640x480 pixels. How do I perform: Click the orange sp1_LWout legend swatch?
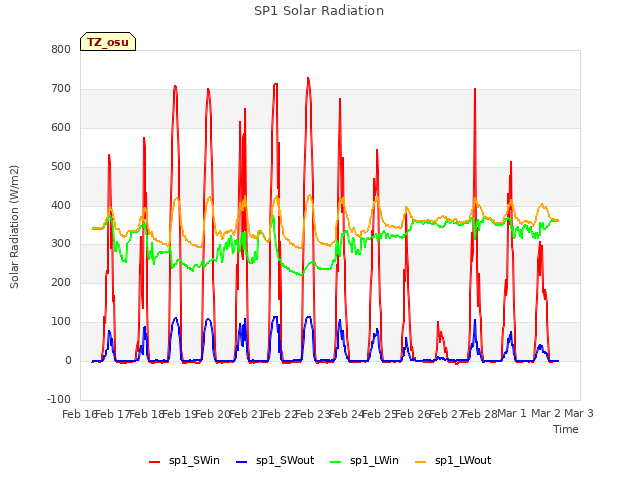click(x=420, y=462)
